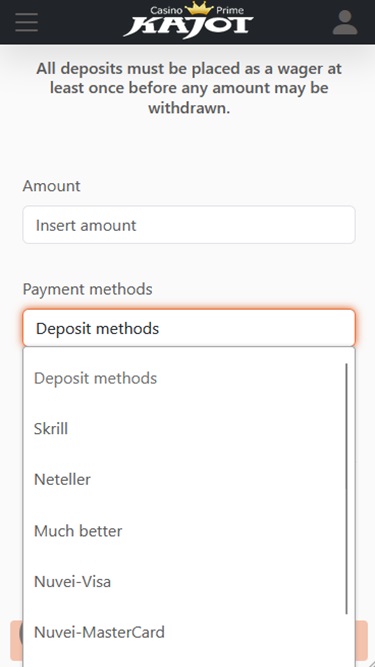This screenshot has height=667, width=375.
Task: Open the user profile icon
Action: tap(345, 22)
